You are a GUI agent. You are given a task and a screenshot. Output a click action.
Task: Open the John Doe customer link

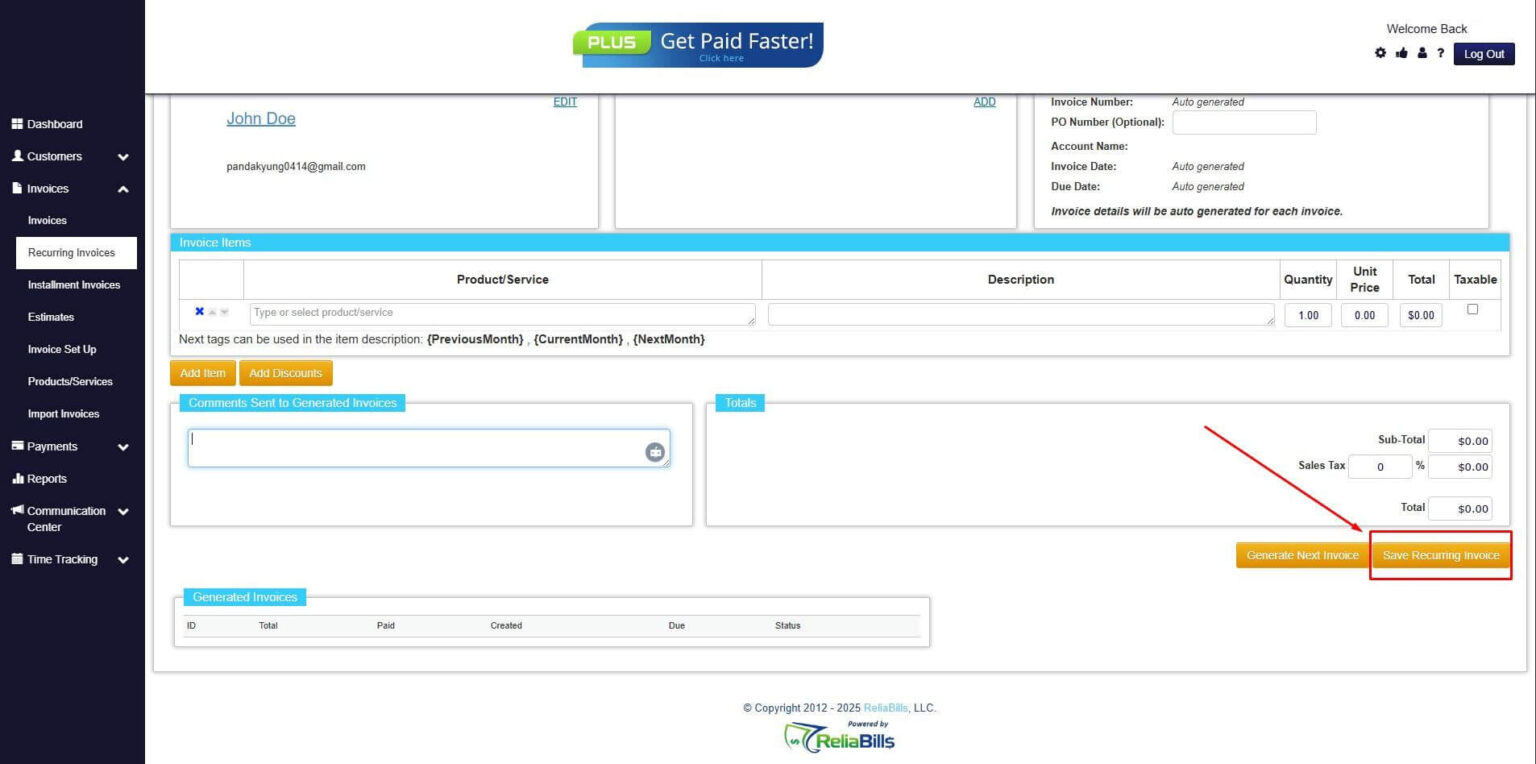point(261,118)
